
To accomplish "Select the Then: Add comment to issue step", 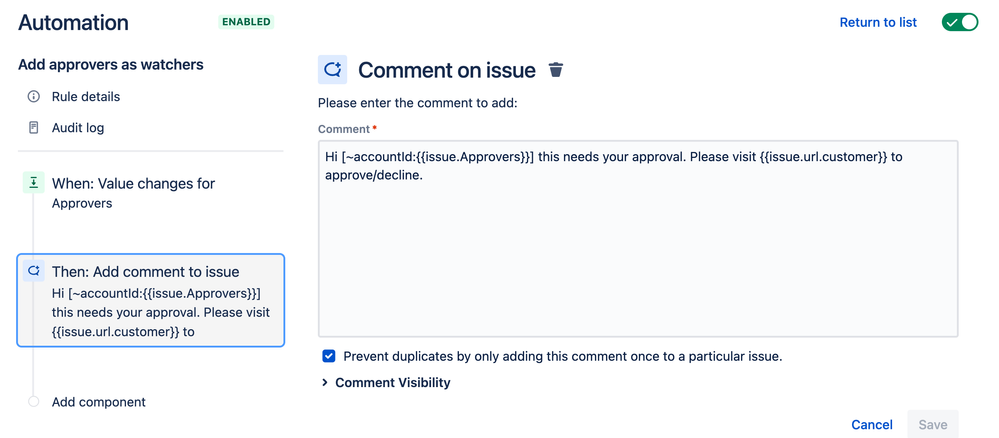I will pos(150,300).
